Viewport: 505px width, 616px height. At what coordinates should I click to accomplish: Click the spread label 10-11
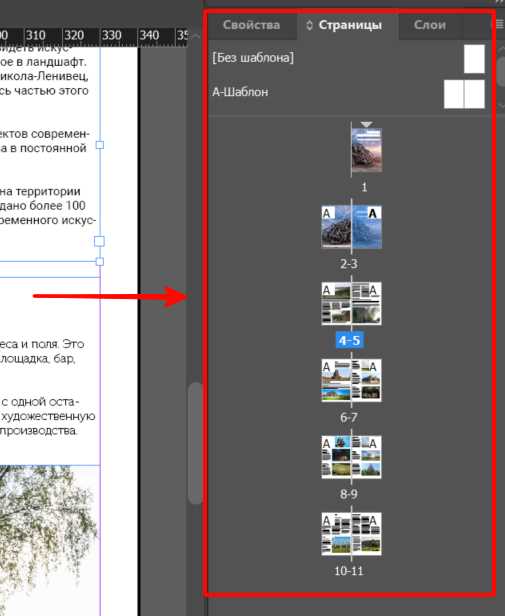[x=349, y=571]
